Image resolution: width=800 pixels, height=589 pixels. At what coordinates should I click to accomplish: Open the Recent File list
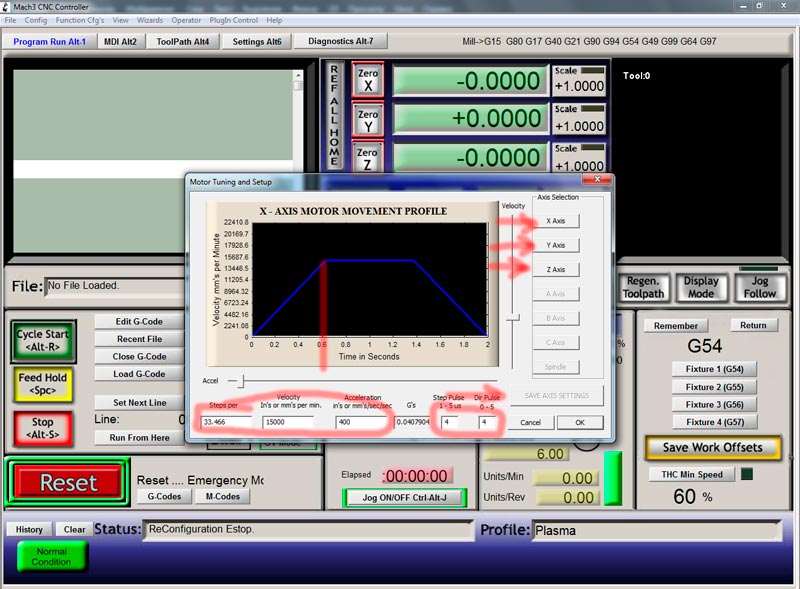[x=139, y=339]
